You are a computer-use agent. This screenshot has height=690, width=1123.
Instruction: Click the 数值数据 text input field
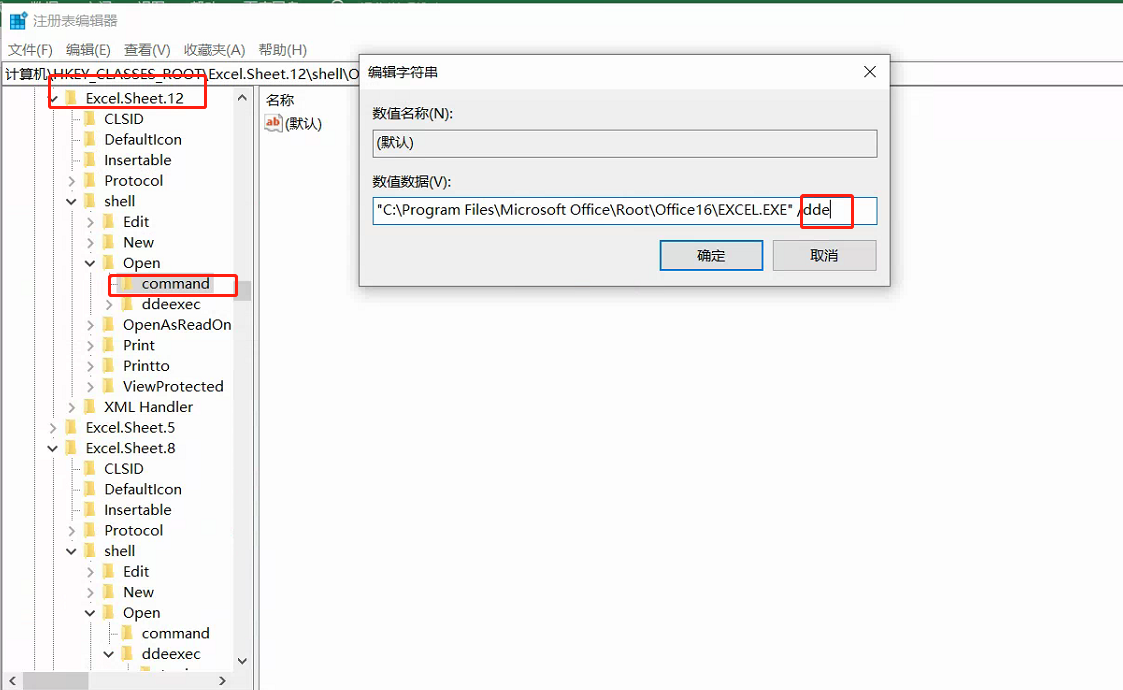click(x=600, y=211)
